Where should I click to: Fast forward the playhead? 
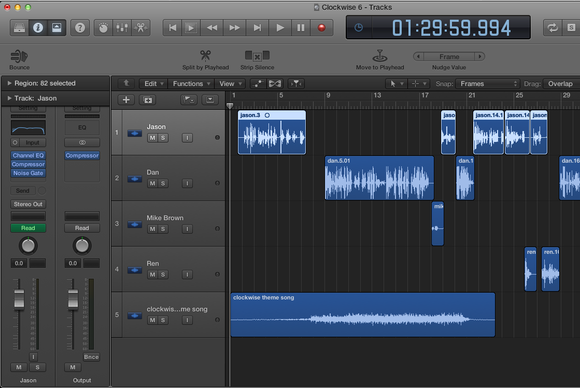coord(234,28)
